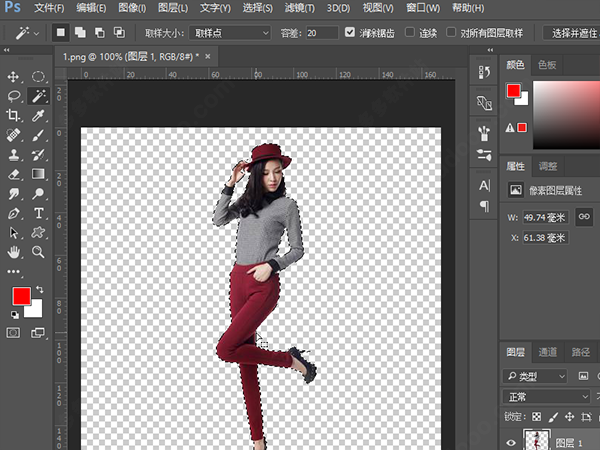Select the Magic Wand tool in toolbox
Screen dimensions: 600x450
click(x=38, y=96)
